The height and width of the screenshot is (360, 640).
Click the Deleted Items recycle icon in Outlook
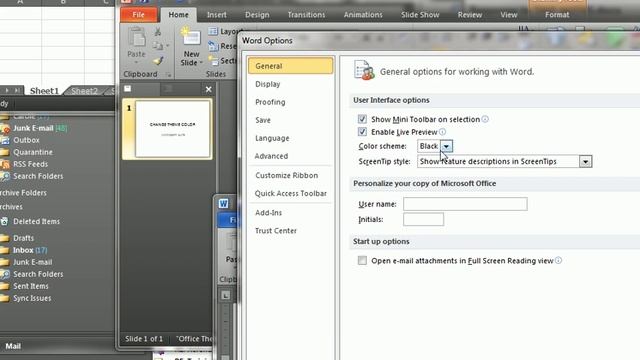tap(4, 221)
